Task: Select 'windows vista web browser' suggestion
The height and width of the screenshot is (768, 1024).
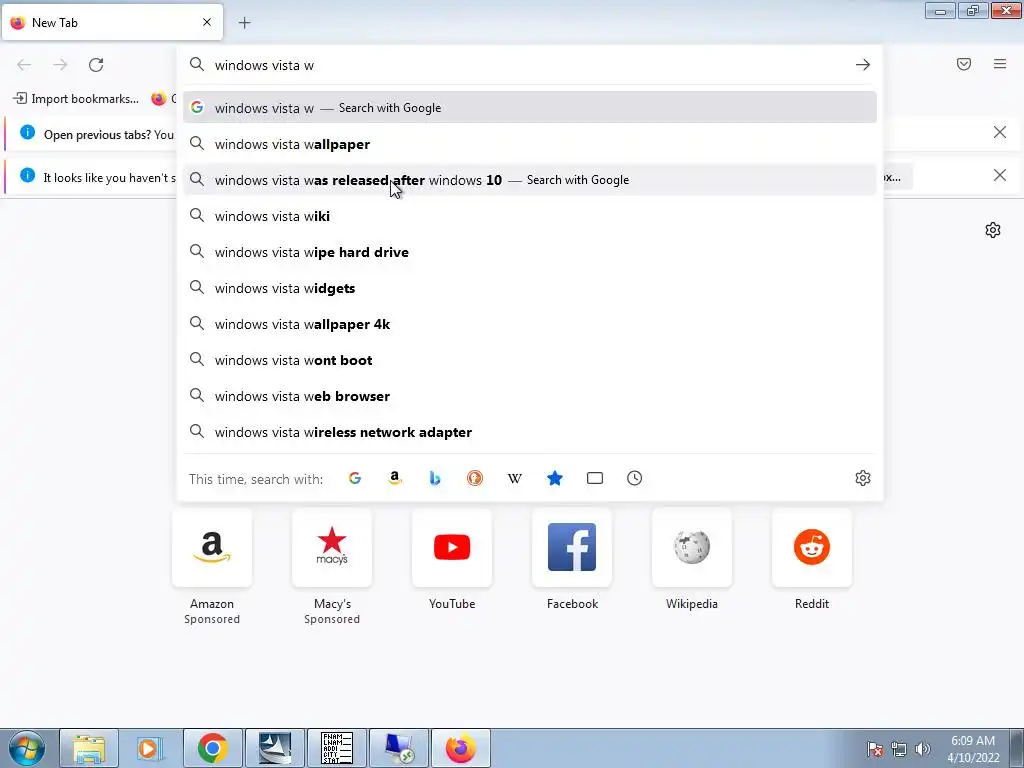Action: [530, 396]
